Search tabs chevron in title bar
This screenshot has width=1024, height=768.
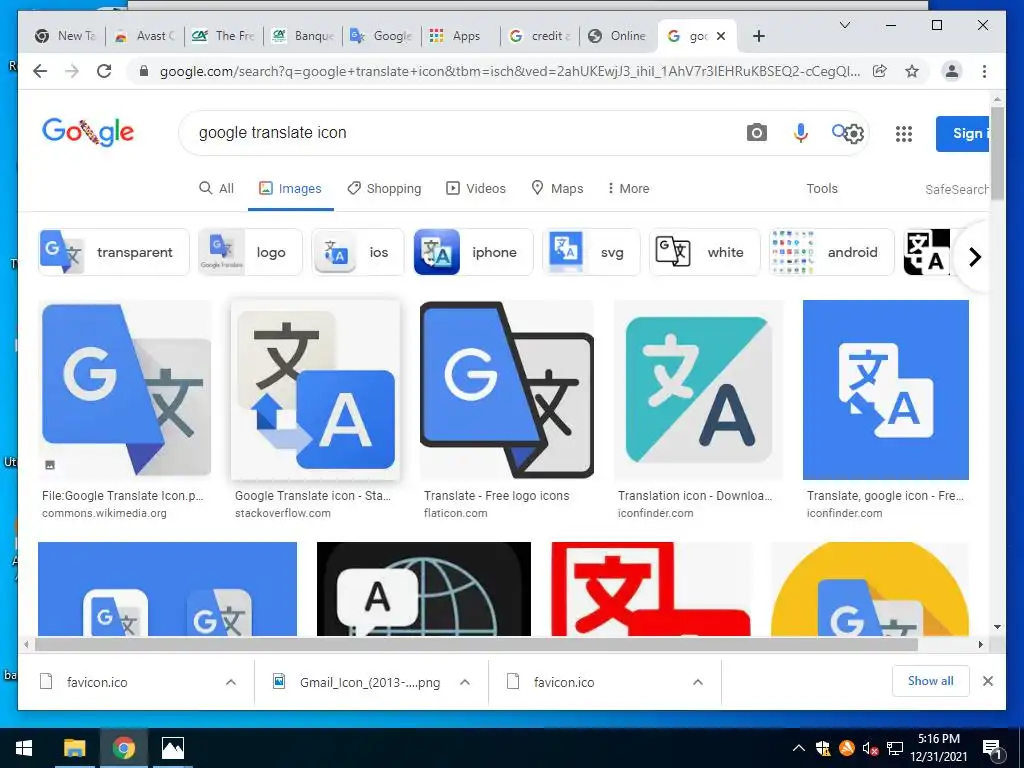click(844, 25)
